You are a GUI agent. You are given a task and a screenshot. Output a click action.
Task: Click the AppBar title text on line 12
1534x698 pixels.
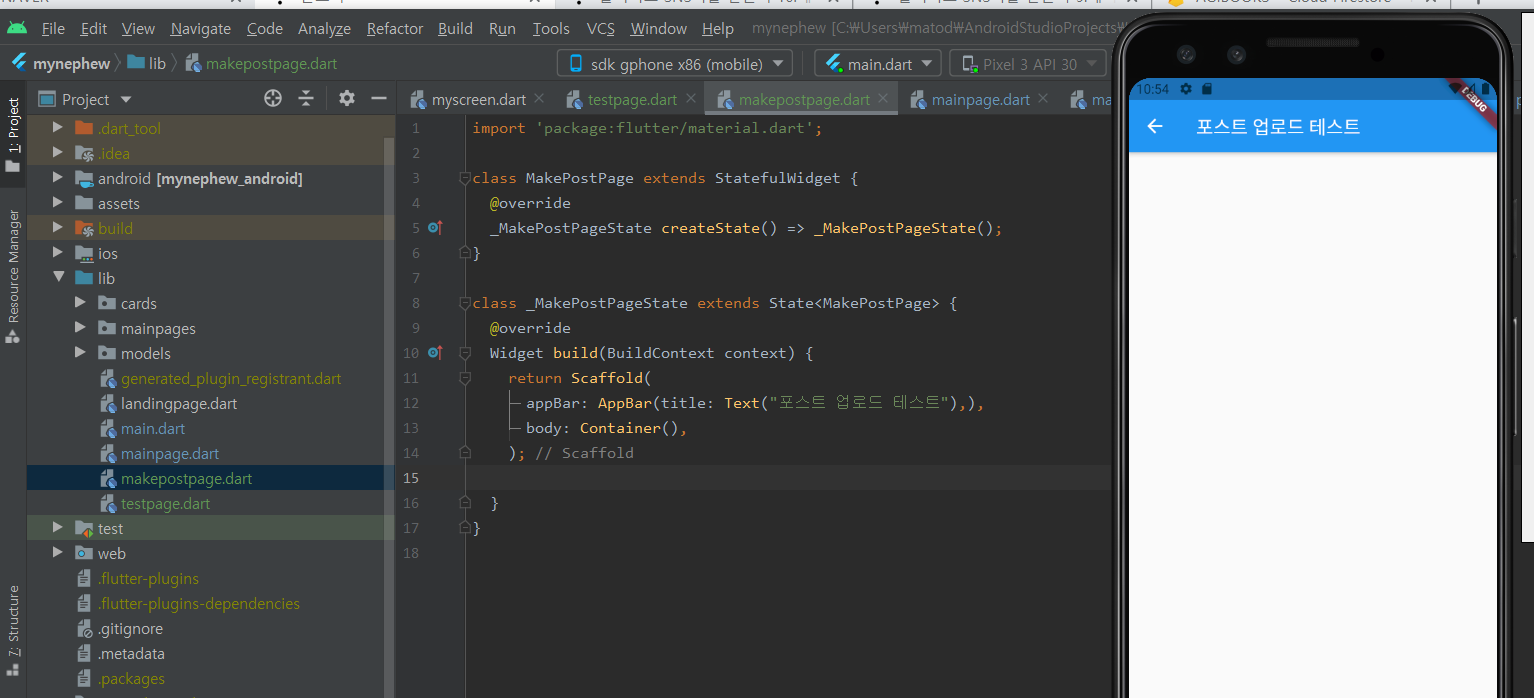click(x=860, y=403)
